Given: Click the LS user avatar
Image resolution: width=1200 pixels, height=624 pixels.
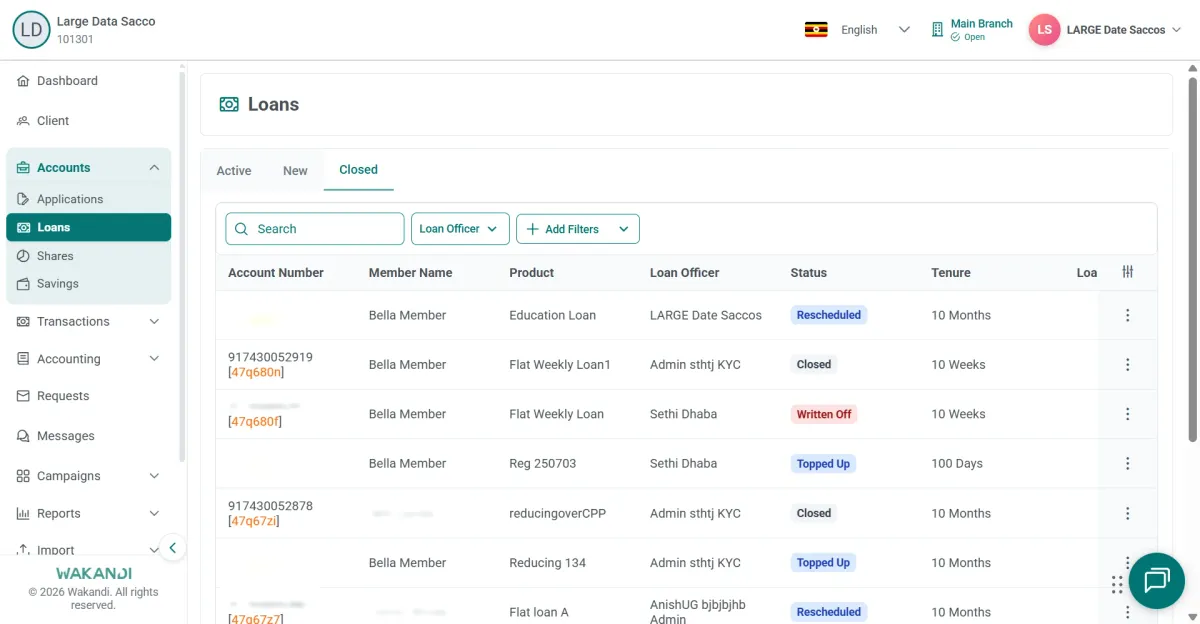Looking at the screenshot, I should click(x=1044, y=30).
